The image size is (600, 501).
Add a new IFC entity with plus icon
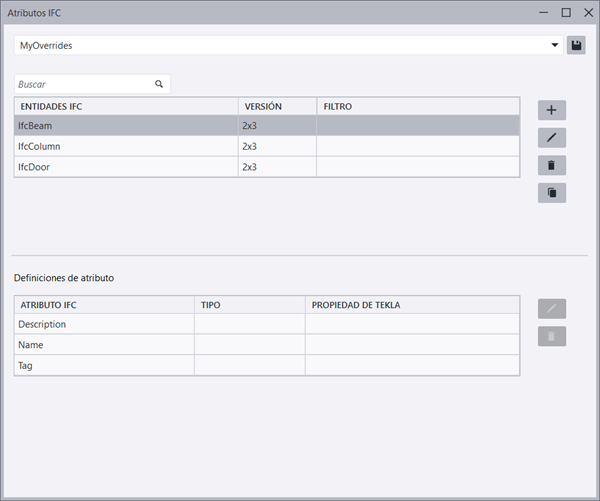pos(551,110)
